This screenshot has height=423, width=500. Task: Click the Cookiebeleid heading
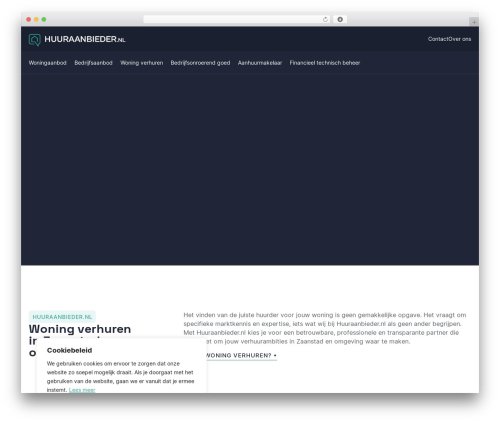pyautogui.click(x=69, y=350)
